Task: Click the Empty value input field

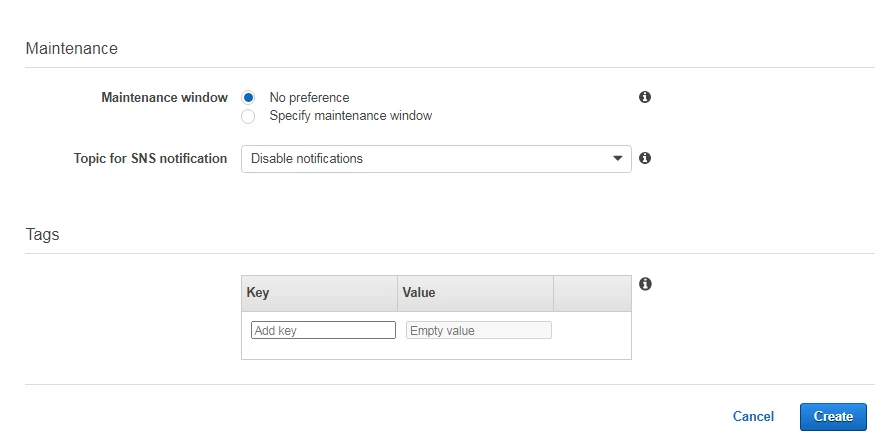Action: pyautogui.click(x=478, y=330)
